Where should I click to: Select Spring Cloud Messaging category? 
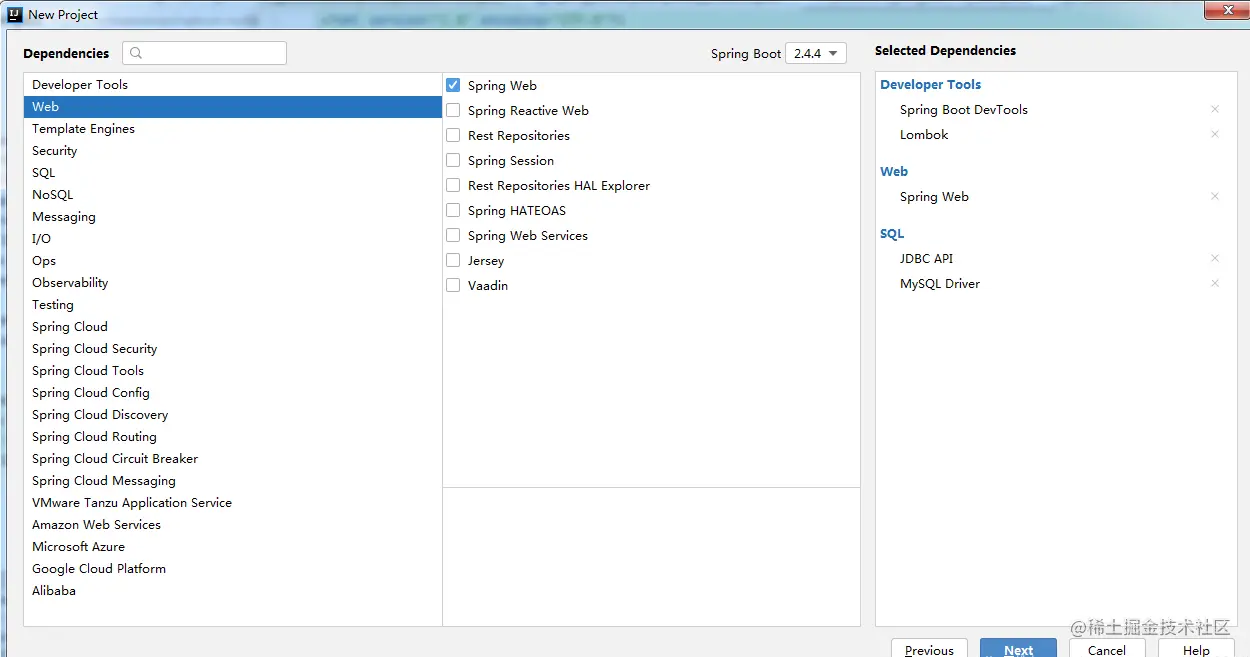point(232,481)
